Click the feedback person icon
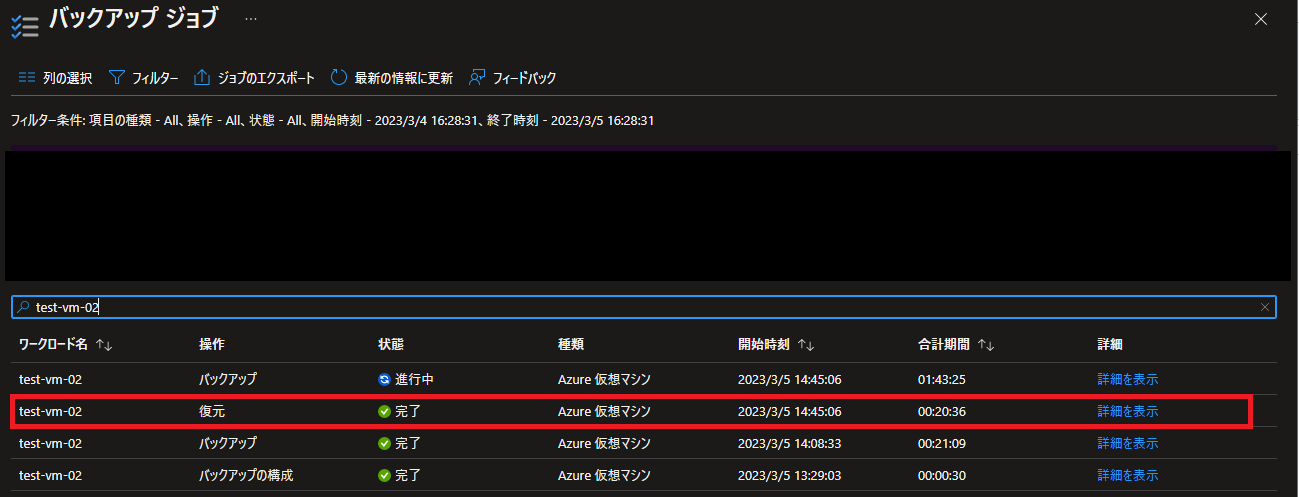 (477, 77)
